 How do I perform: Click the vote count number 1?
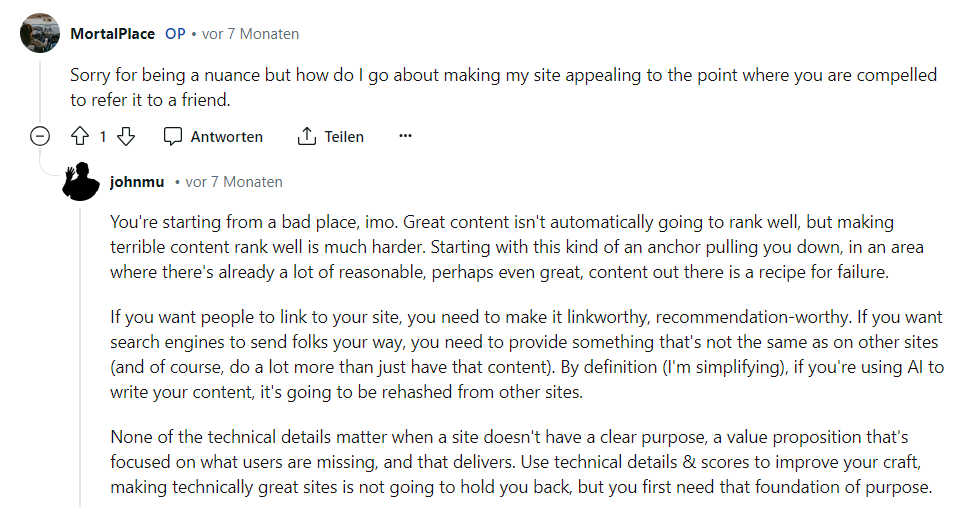103,137
